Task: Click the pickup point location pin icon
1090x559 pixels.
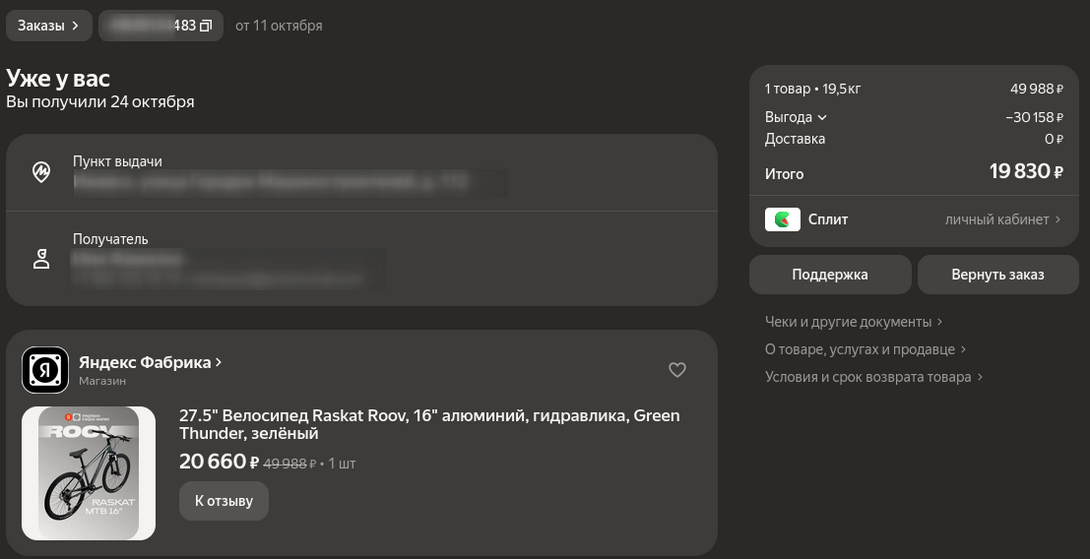Action: coord(42,172)
